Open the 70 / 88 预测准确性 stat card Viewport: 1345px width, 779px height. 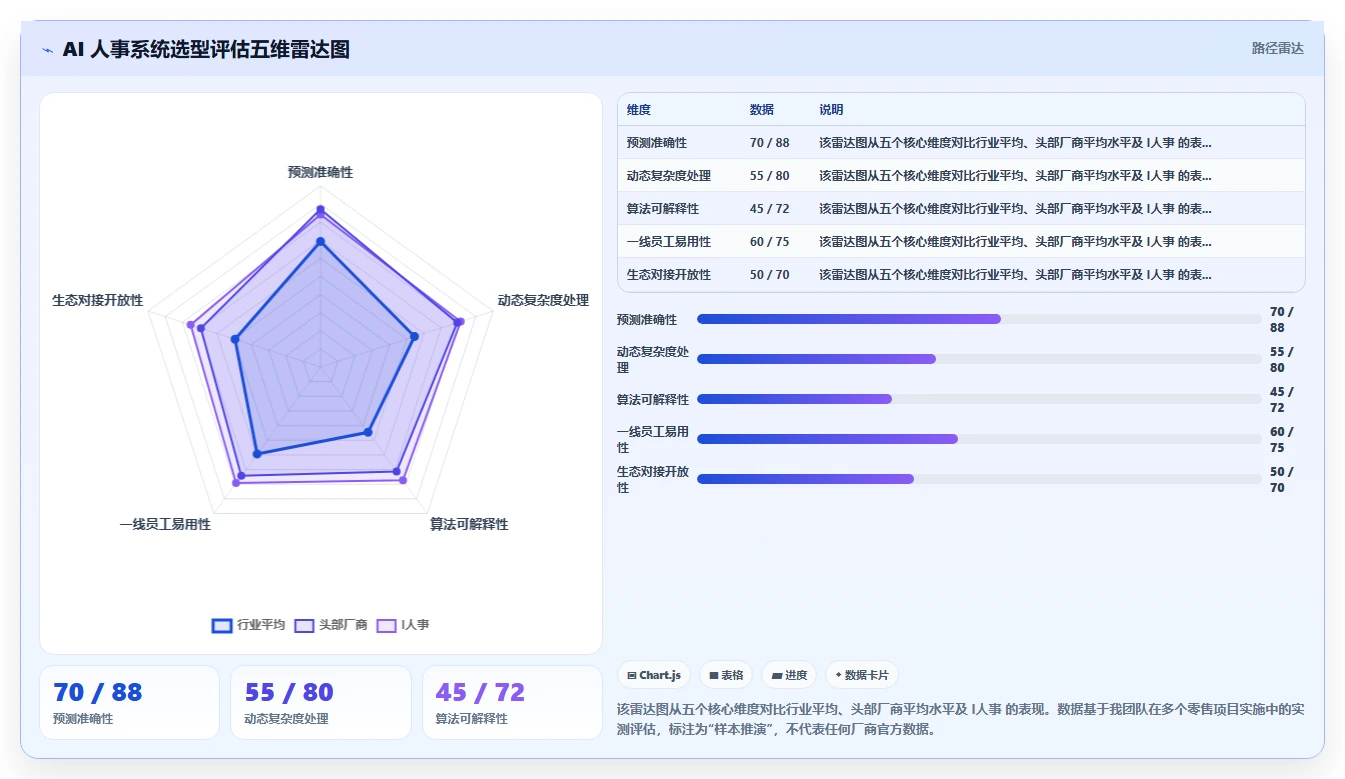(129, 702)
